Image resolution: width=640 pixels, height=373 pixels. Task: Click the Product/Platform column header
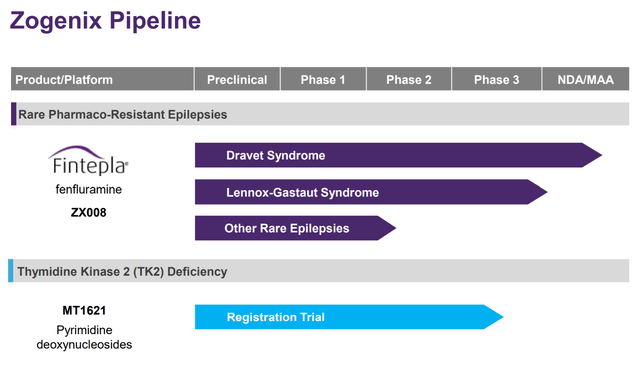point(102,79)
